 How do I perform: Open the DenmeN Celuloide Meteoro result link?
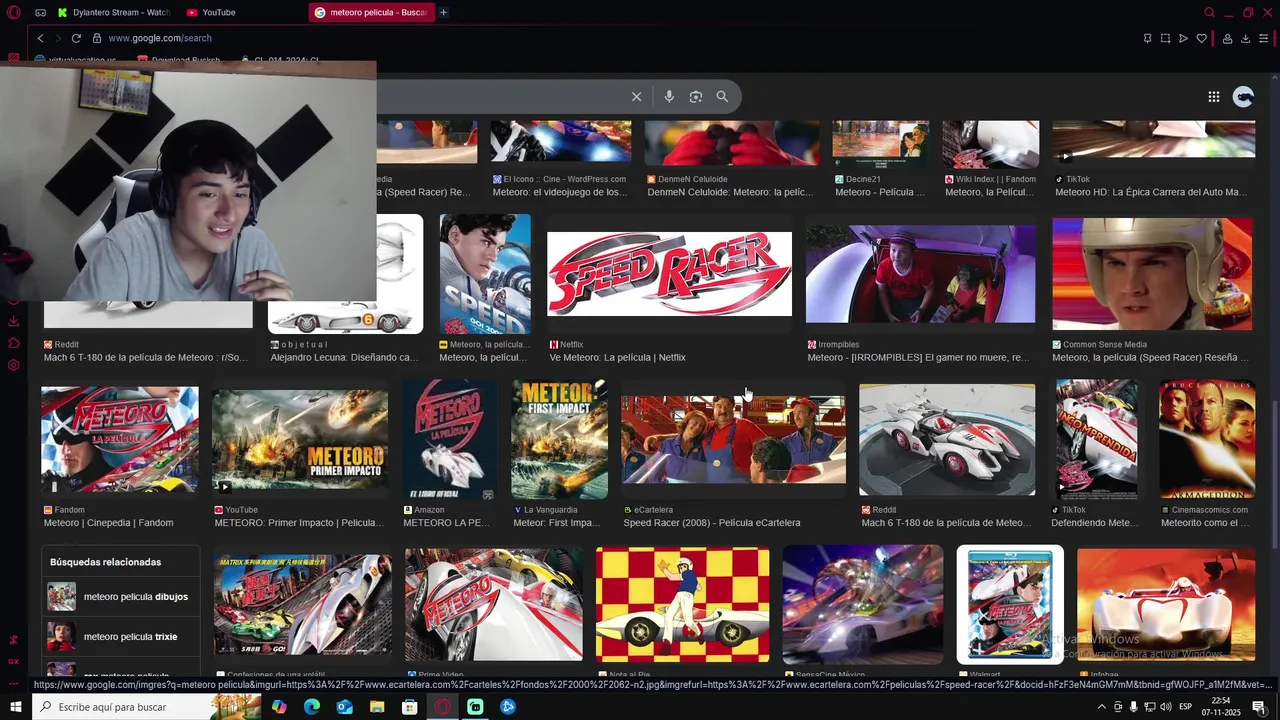pyautogui.click(x=730, y=192)
